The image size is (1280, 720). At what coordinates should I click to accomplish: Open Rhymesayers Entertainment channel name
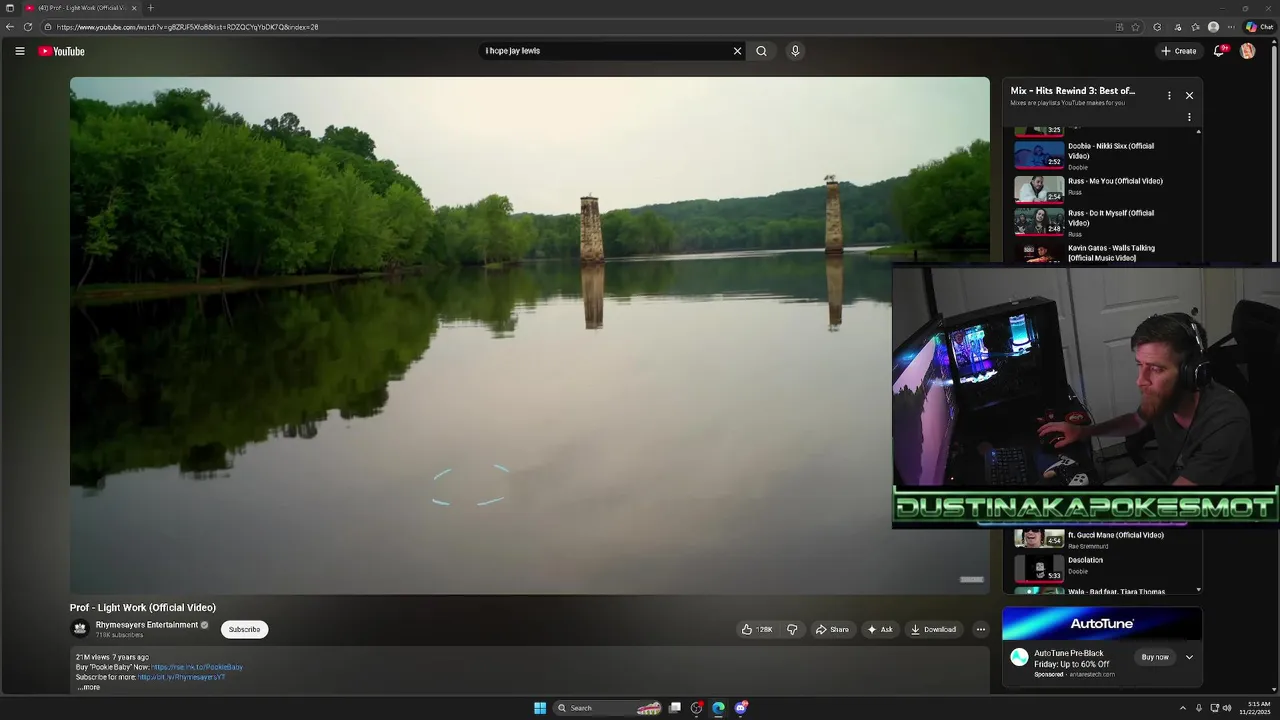147,625
